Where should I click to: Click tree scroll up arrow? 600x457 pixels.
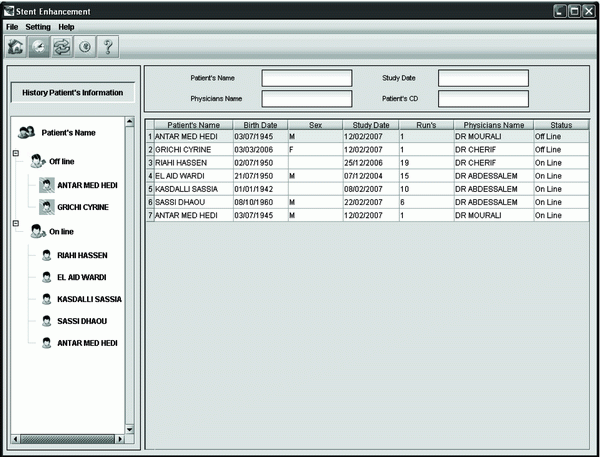click(x=130, y=122)
